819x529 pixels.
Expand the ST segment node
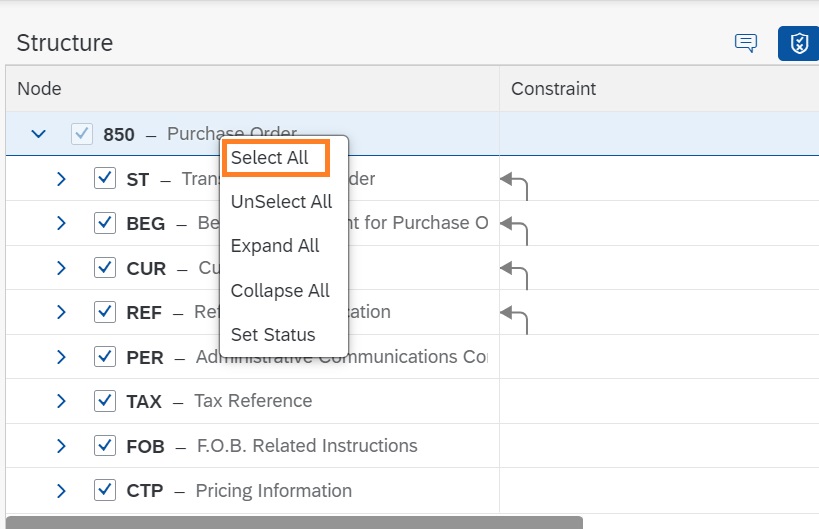(x=61, y=179)
